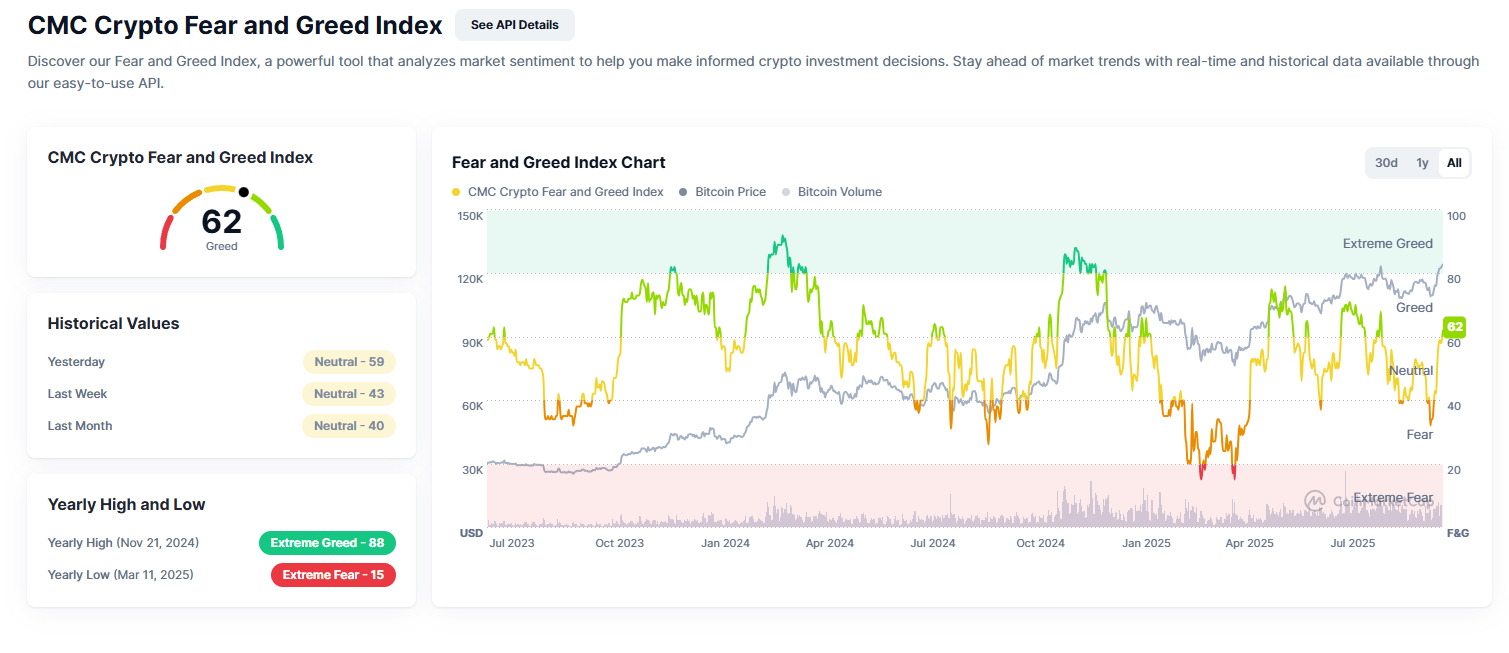Click the CoinMarketCap watermark logo in chart
The width and height of the screenshot is (1509, 653).
pos(1316,500)
